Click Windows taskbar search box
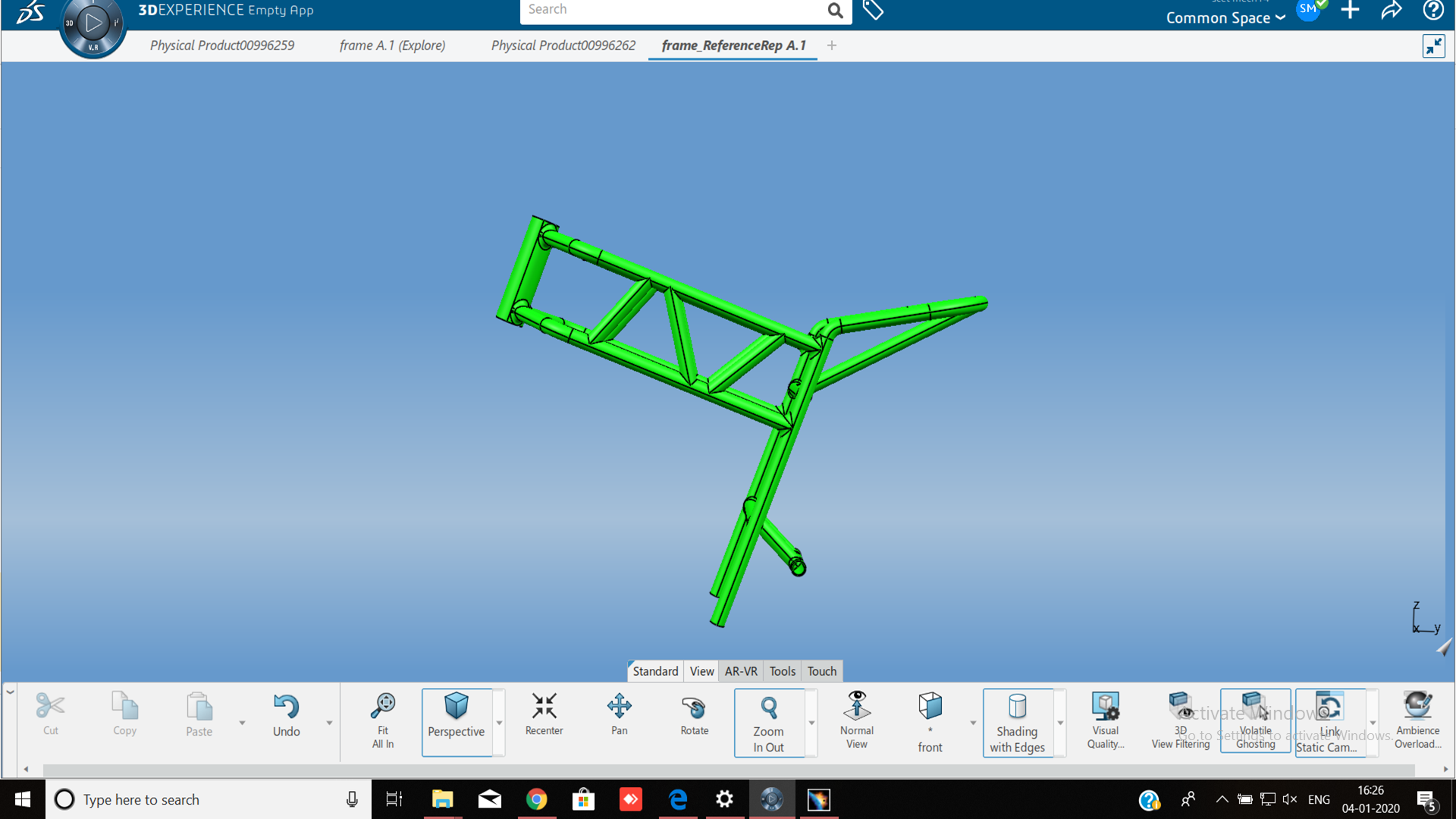This screenshot has width=1456, height=819. pos(209,799)
